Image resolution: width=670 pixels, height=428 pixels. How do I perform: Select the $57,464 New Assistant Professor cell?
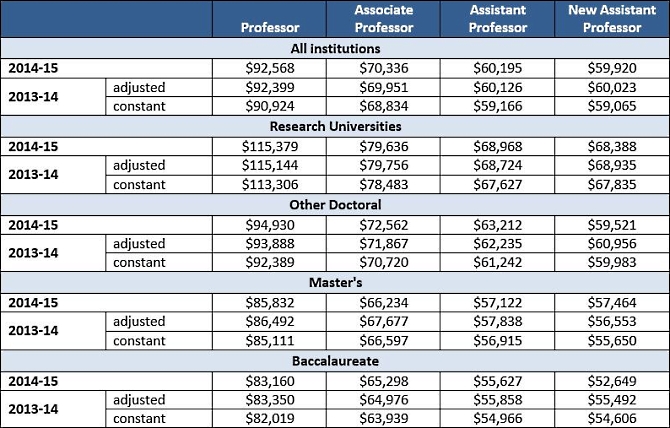[x=612, y=303]
